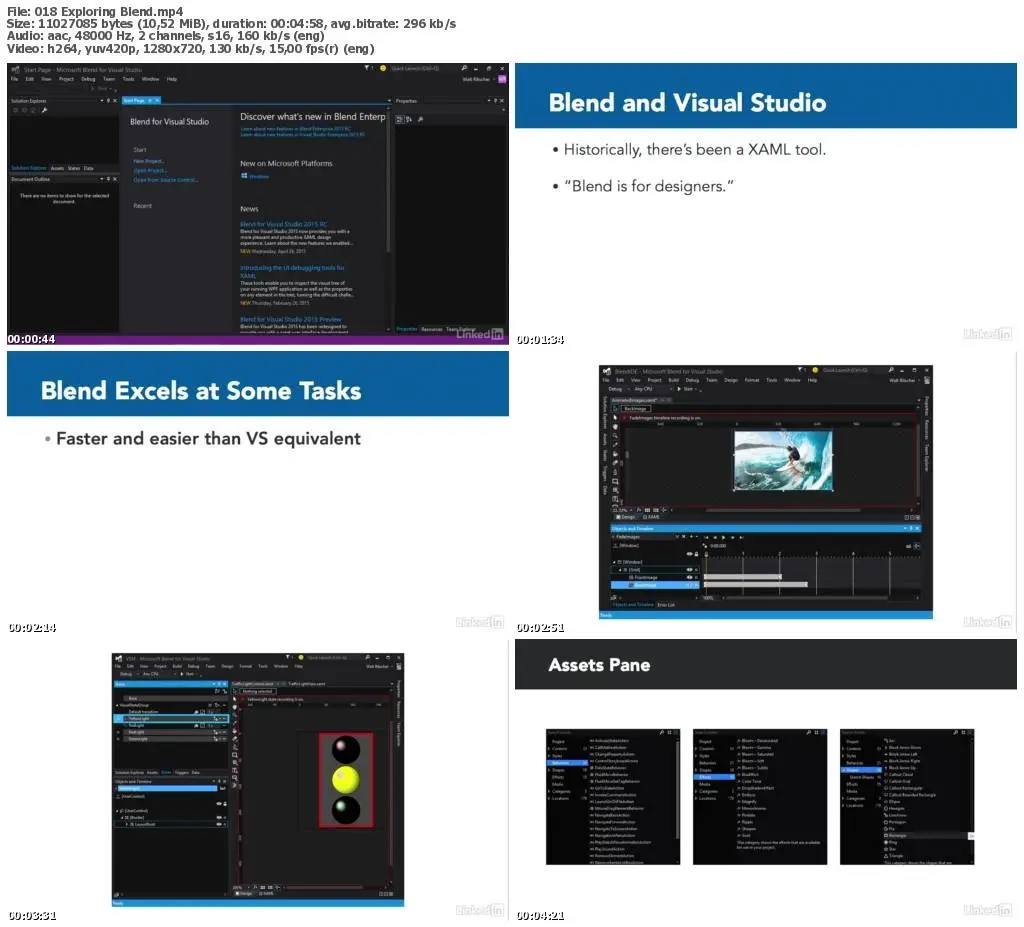The height and width of the screenshot is (927, 1024).
Task: Open TrafficLightMain.xaml document tab
Action: point(307,684)
